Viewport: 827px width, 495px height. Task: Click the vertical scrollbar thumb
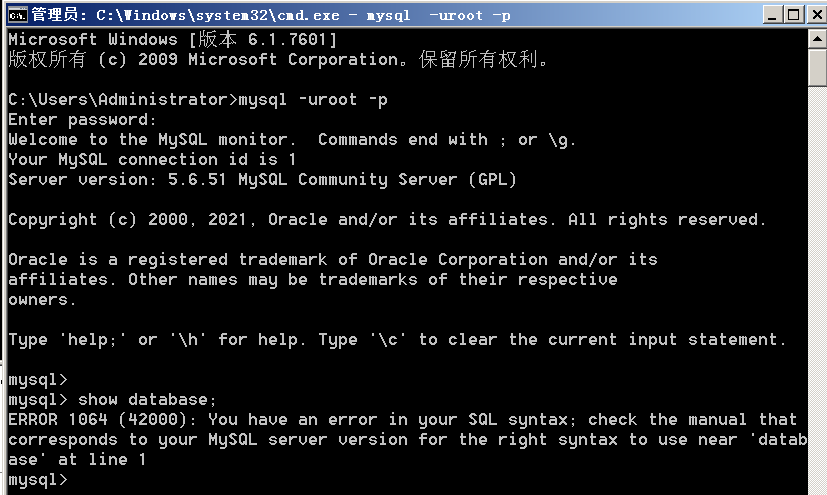click(817, 67)
